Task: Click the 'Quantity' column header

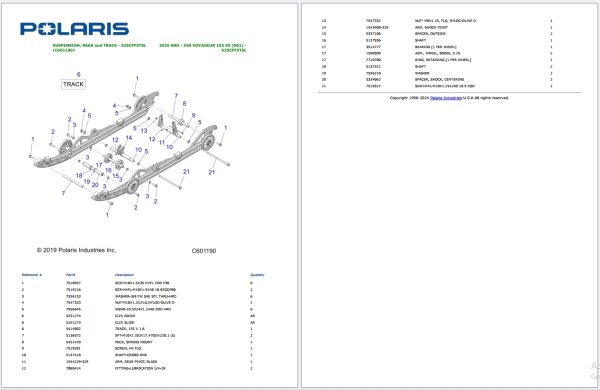Action: [257, 275]
